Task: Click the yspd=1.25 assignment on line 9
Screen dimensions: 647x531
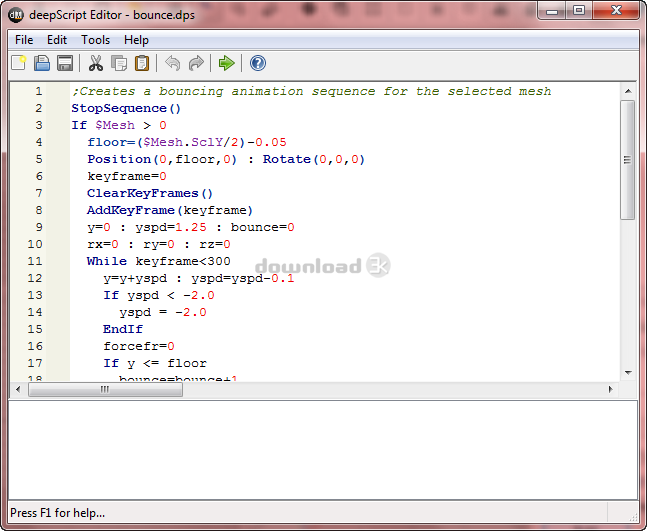Action: point(171,227)
